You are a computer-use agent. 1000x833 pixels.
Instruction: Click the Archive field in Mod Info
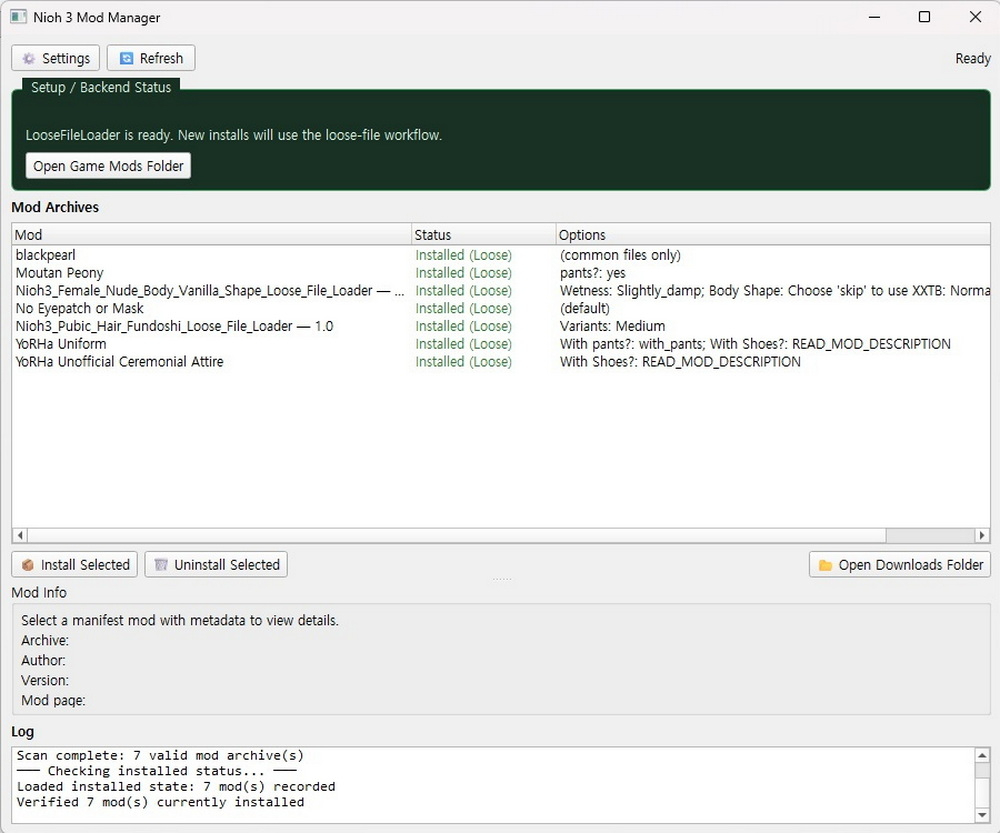point(45,640)
